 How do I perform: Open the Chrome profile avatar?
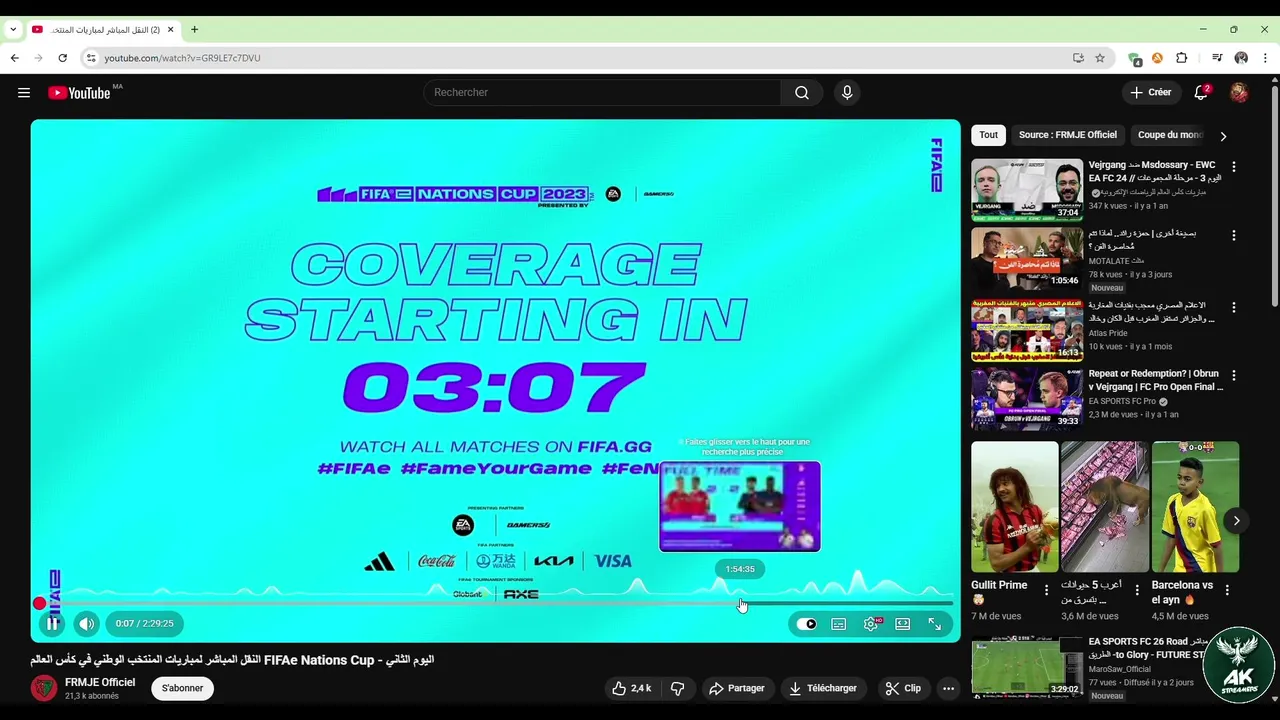(x=1241, y=58)
